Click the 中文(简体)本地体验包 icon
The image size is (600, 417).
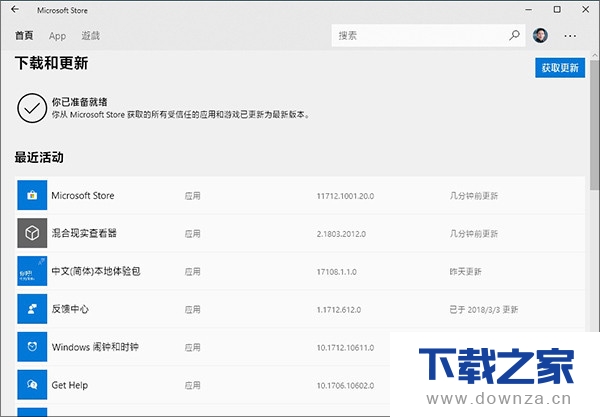[33, 271]
